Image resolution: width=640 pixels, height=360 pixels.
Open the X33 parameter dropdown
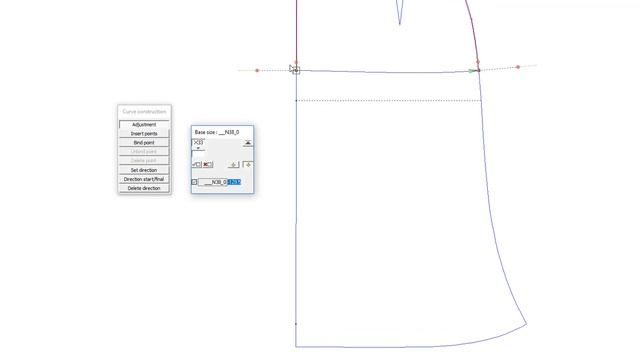click(x=198, y=145)
